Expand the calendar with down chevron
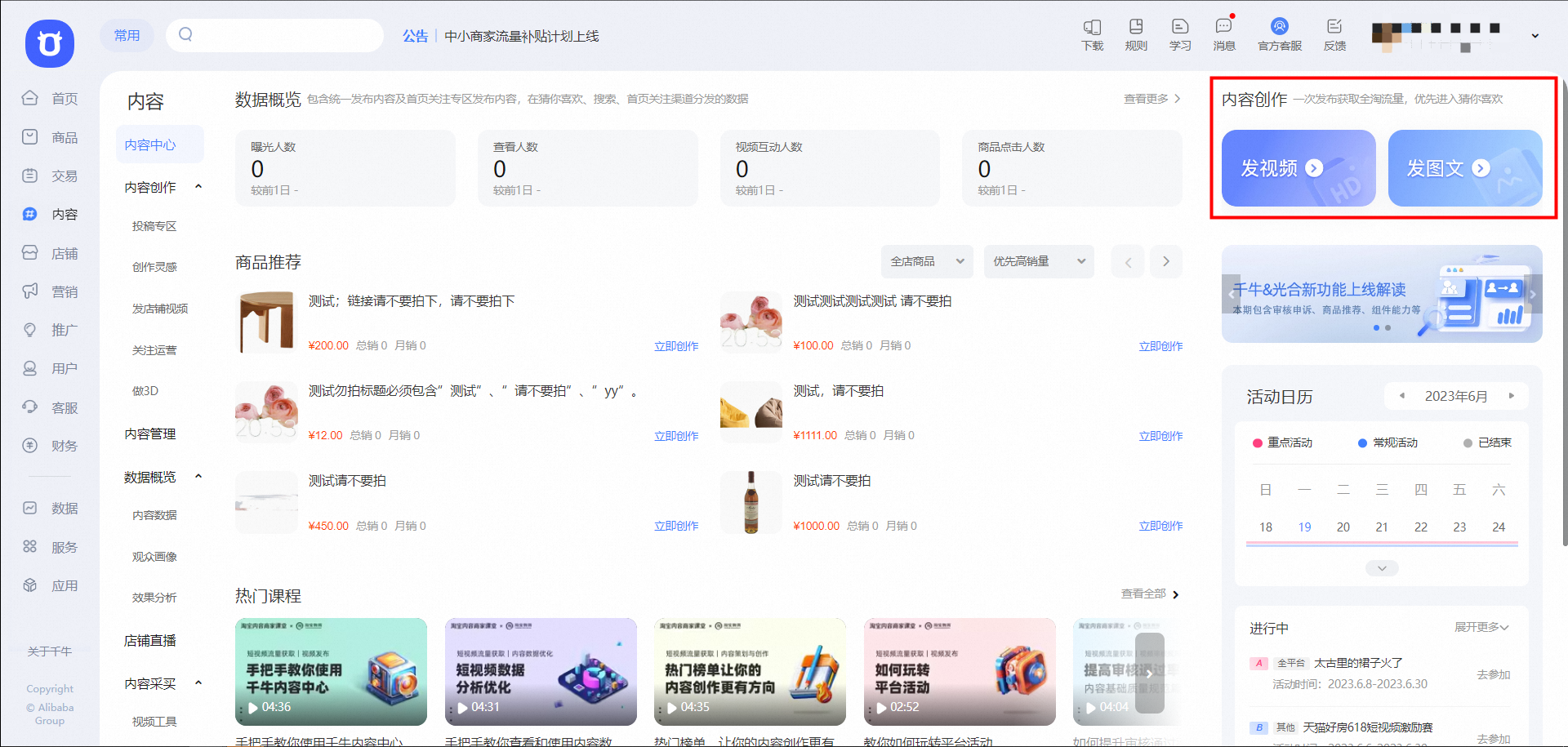 (1382, 568)
